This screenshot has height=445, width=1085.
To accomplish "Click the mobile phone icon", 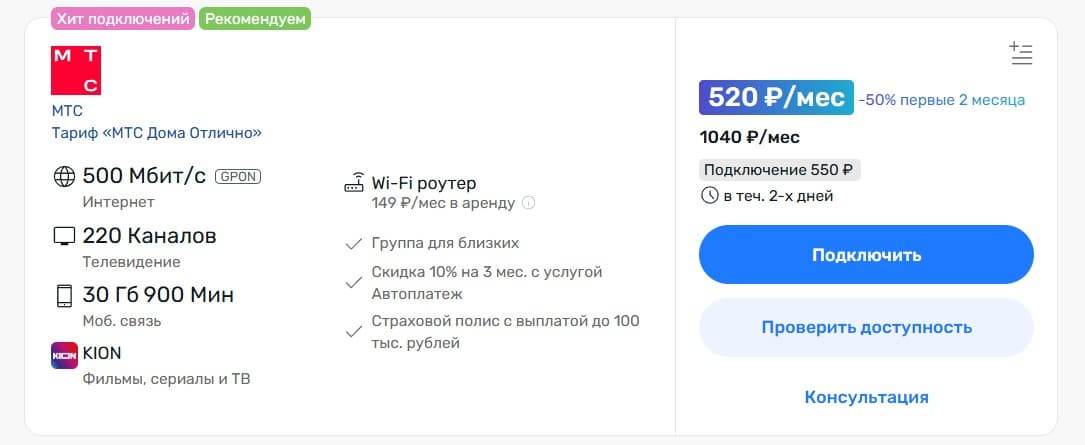I will 64,296.
